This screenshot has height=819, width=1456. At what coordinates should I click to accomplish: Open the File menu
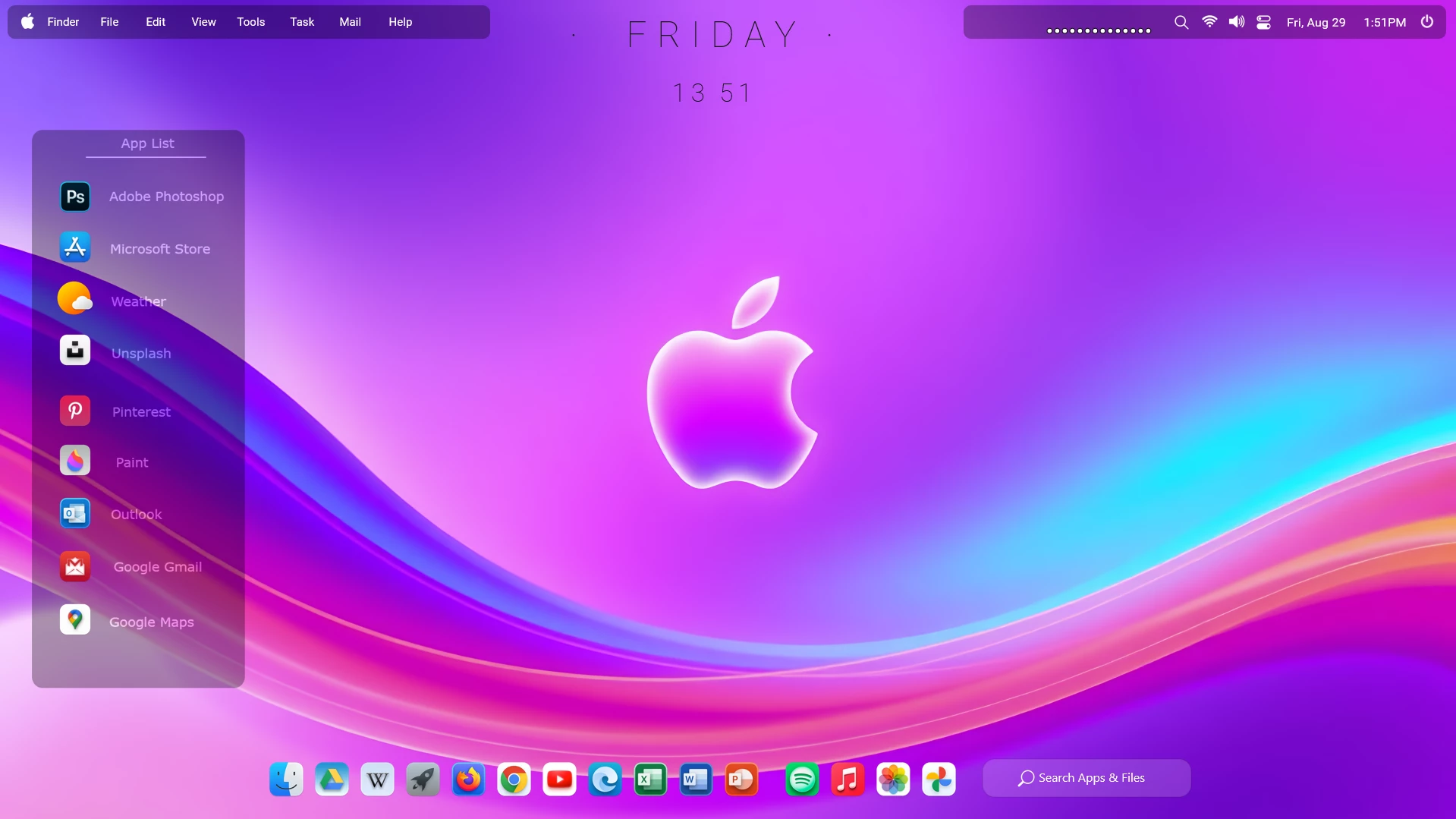point(109,22)
